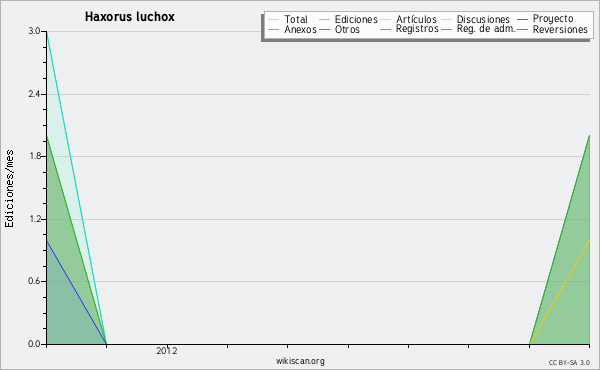Click the cyan Total line color marker
This screenshot has width=600, height=370.
(274, 19)
